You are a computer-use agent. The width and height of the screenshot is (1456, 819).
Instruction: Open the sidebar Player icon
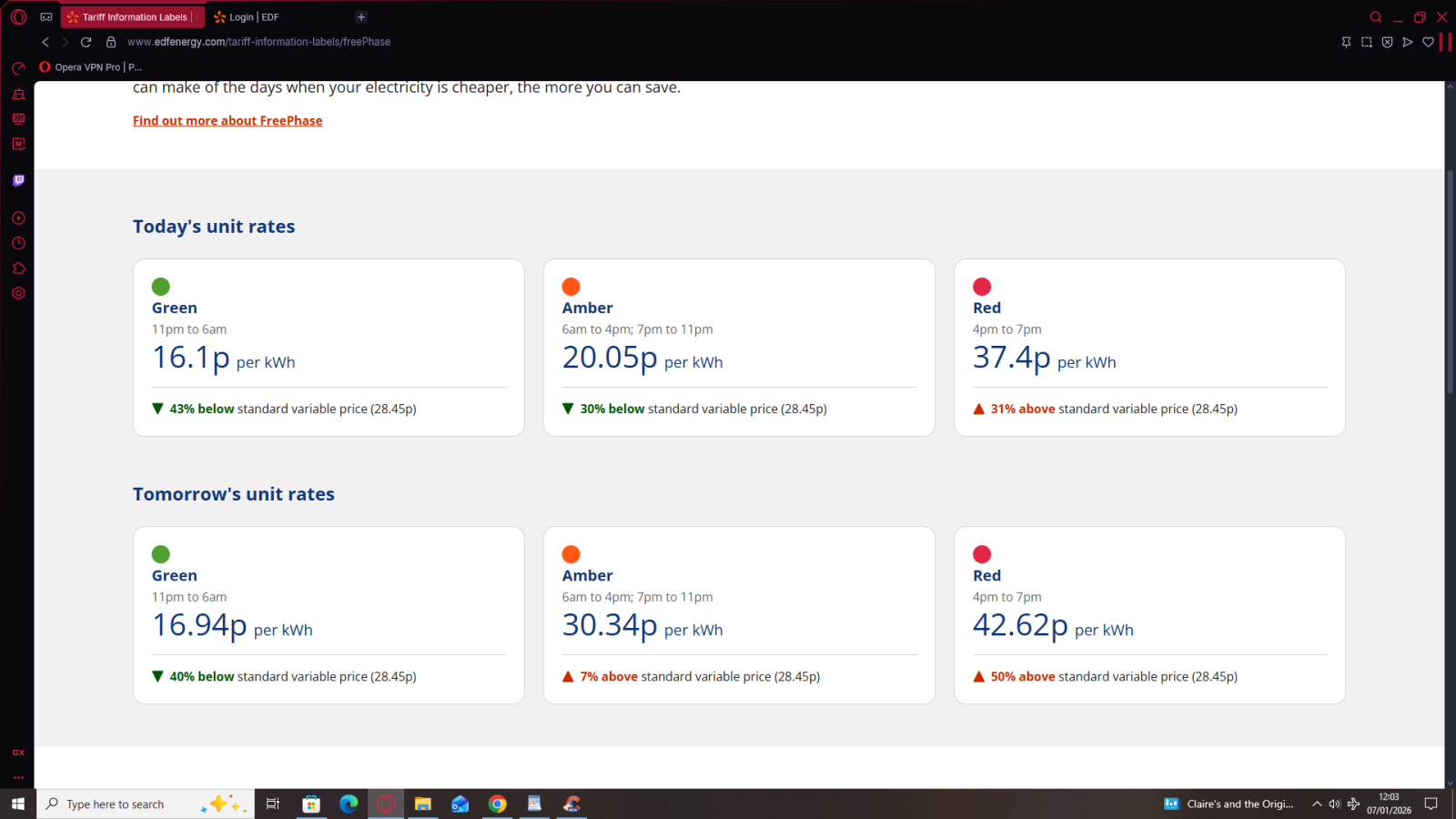pos(18,218)
